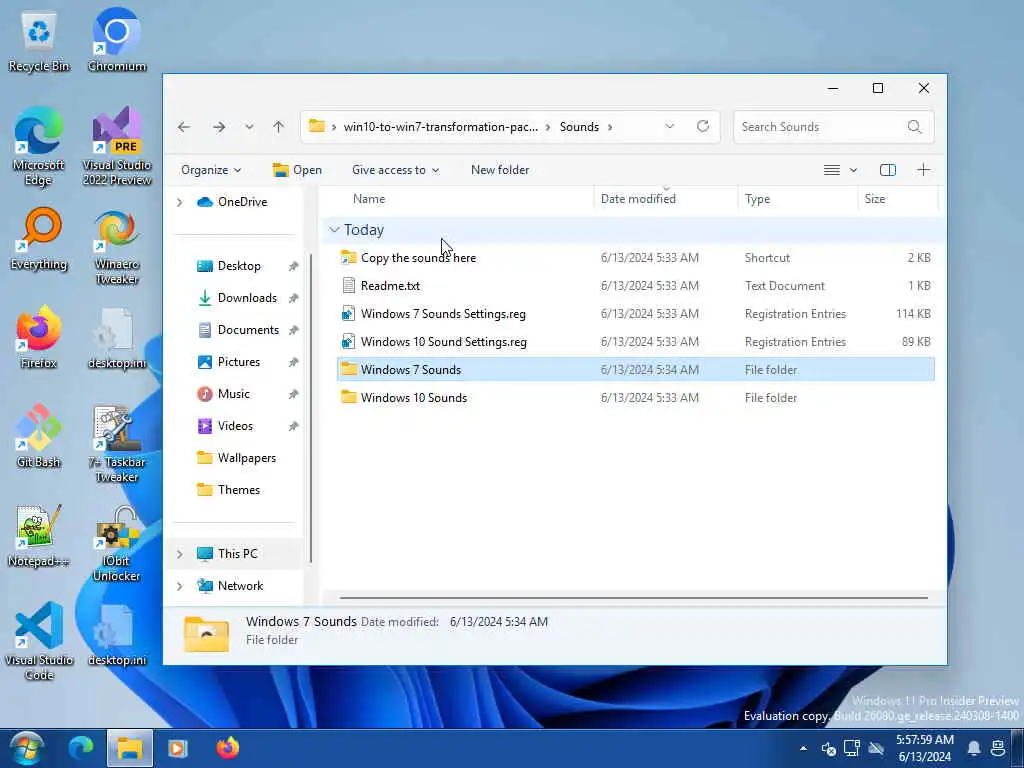The width and height of the screenshot is (1024, 768).
Task: Open Microsoft Edge desktop shortcut
Action: [x=39, y=146]
